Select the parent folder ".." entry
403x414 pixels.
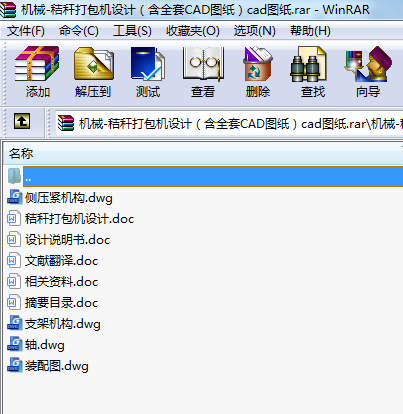coord(205,176)
